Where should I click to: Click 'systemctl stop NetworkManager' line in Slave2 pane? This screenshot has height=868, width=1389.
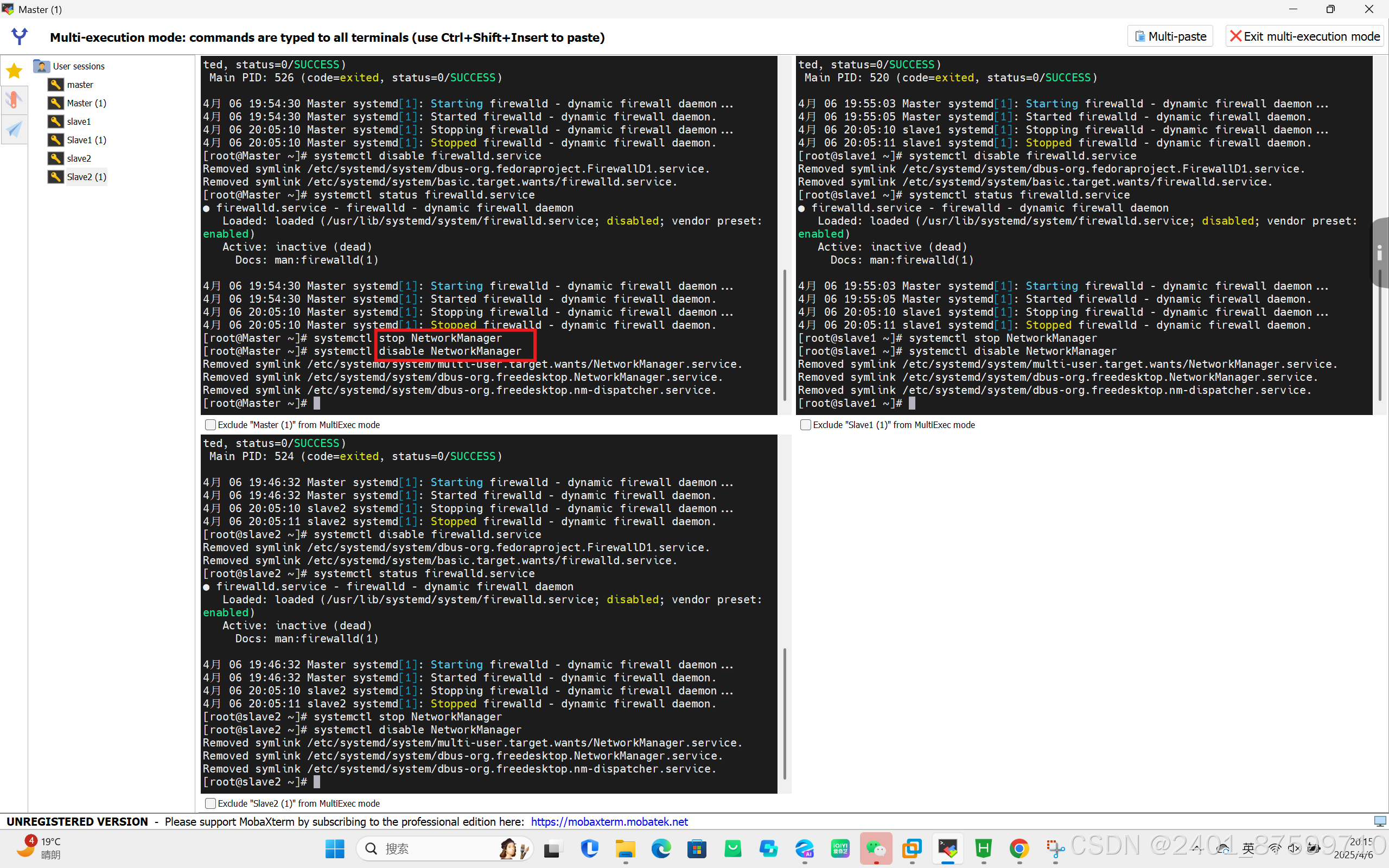point(352,717)
